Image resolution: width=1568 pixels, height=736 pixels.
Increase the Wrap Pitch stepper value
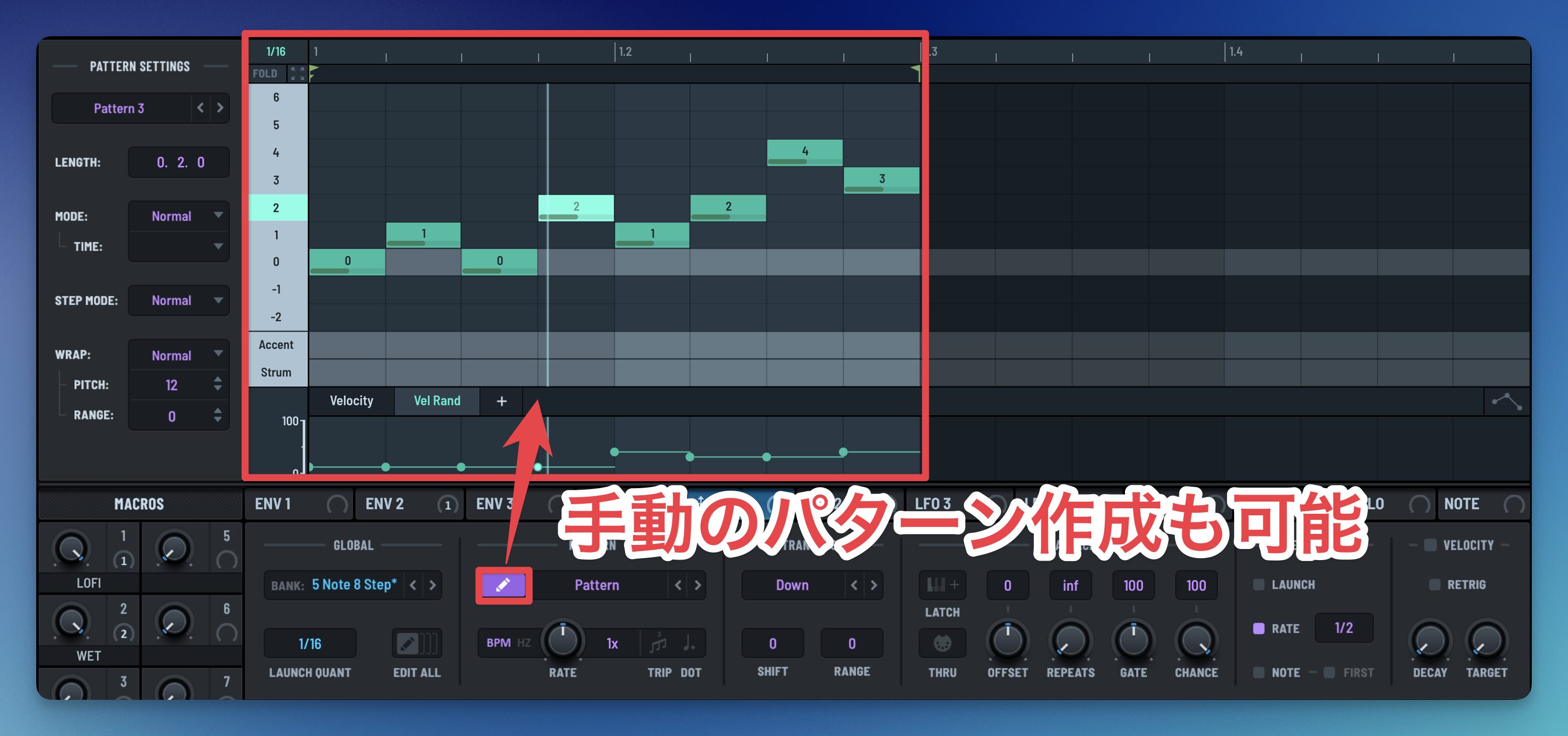218,379
